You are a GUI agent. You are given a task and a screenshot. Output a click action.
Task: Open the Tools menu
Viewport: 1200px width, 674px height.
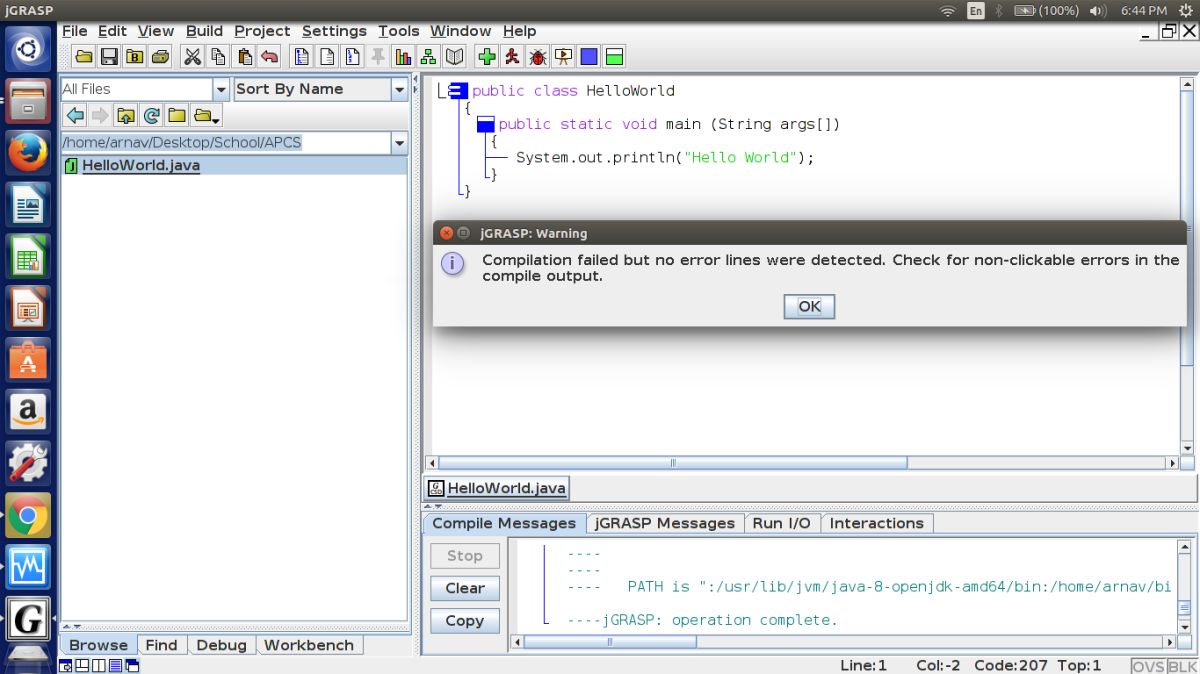tap(399, 31)
